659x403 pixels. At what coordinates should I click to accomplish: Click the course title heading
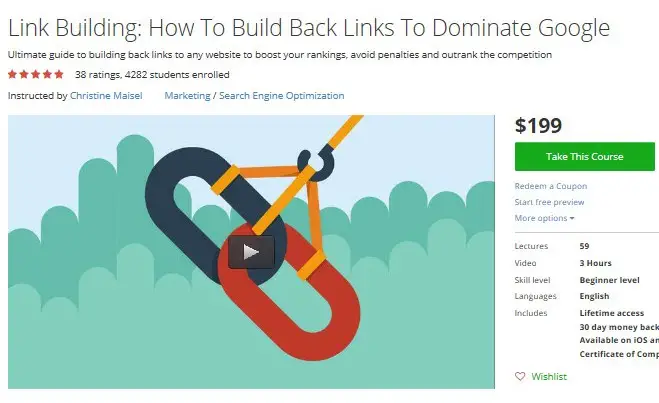[x=309, y=28]
